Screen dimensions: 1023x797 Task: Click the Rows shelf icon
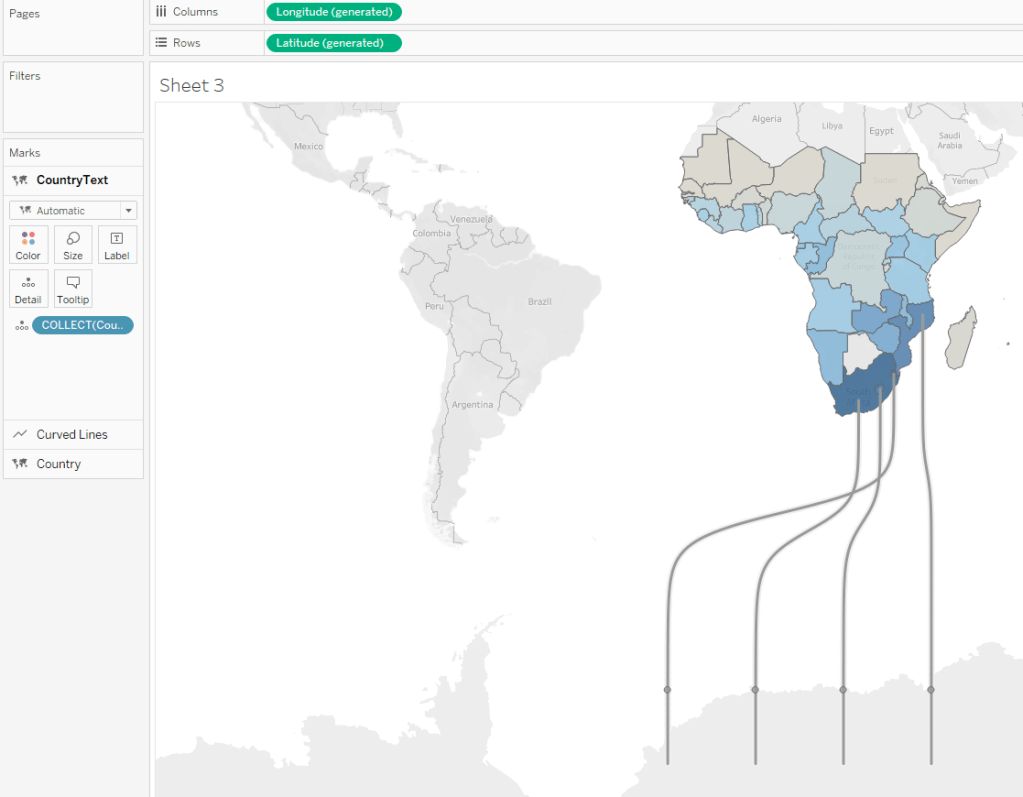(x=161, y=43)
